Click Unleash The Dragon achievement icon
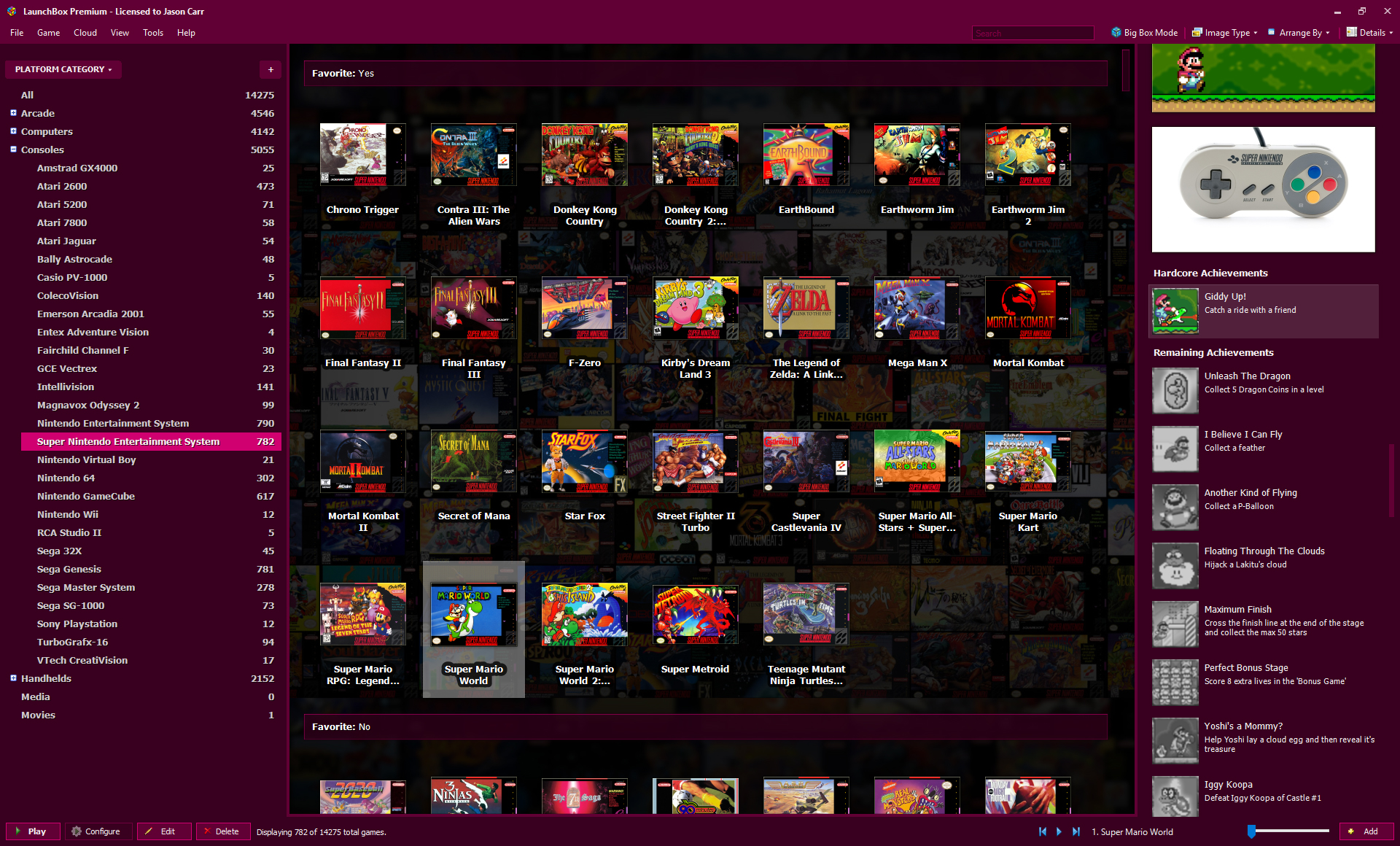Viewport: 1400px width, 846px height. pyautogui.click(x=1175, y=390)
